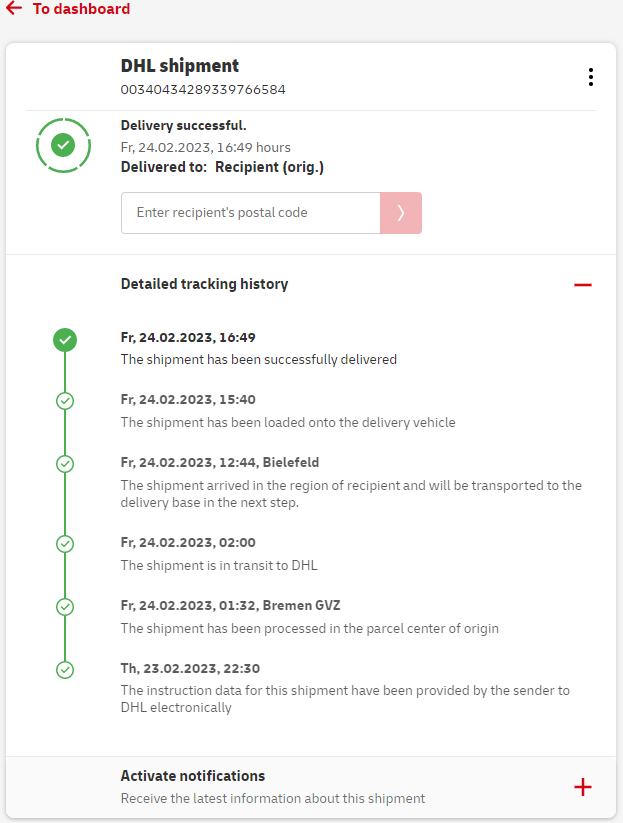
Task: Click the 02:00 in transit timeline checkmark
Action: 65,544
